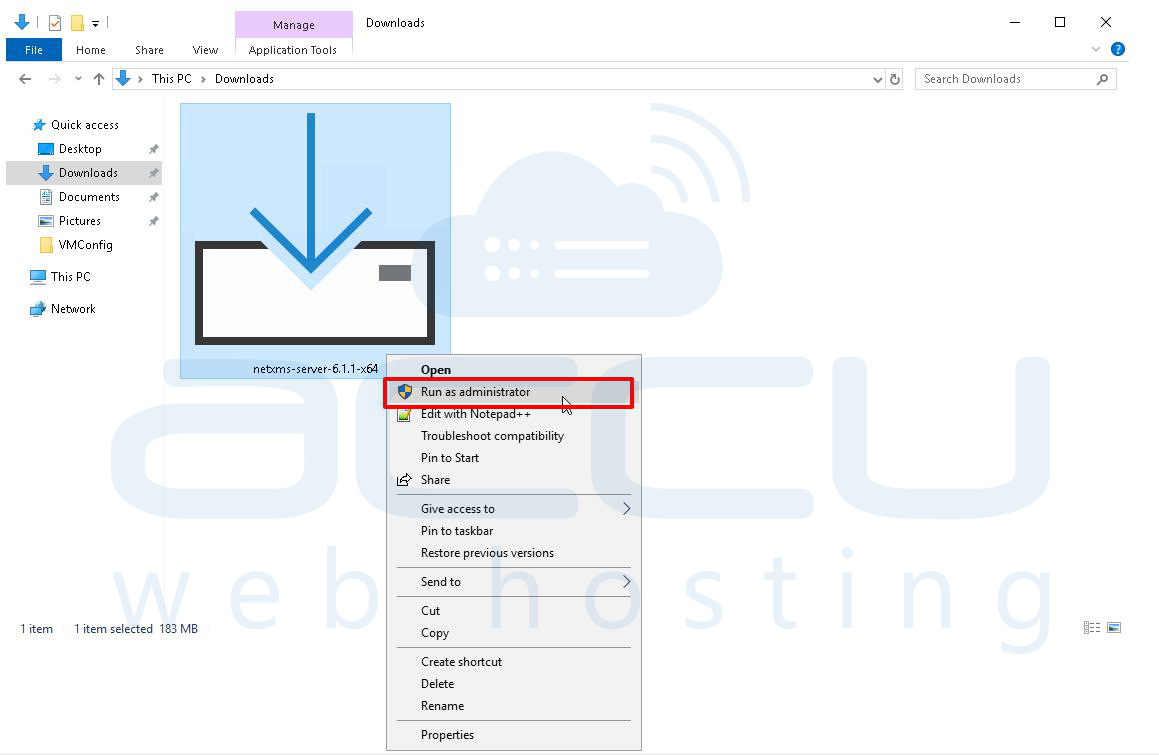
Task: Select Pin to Start
Action: [514, 458]
